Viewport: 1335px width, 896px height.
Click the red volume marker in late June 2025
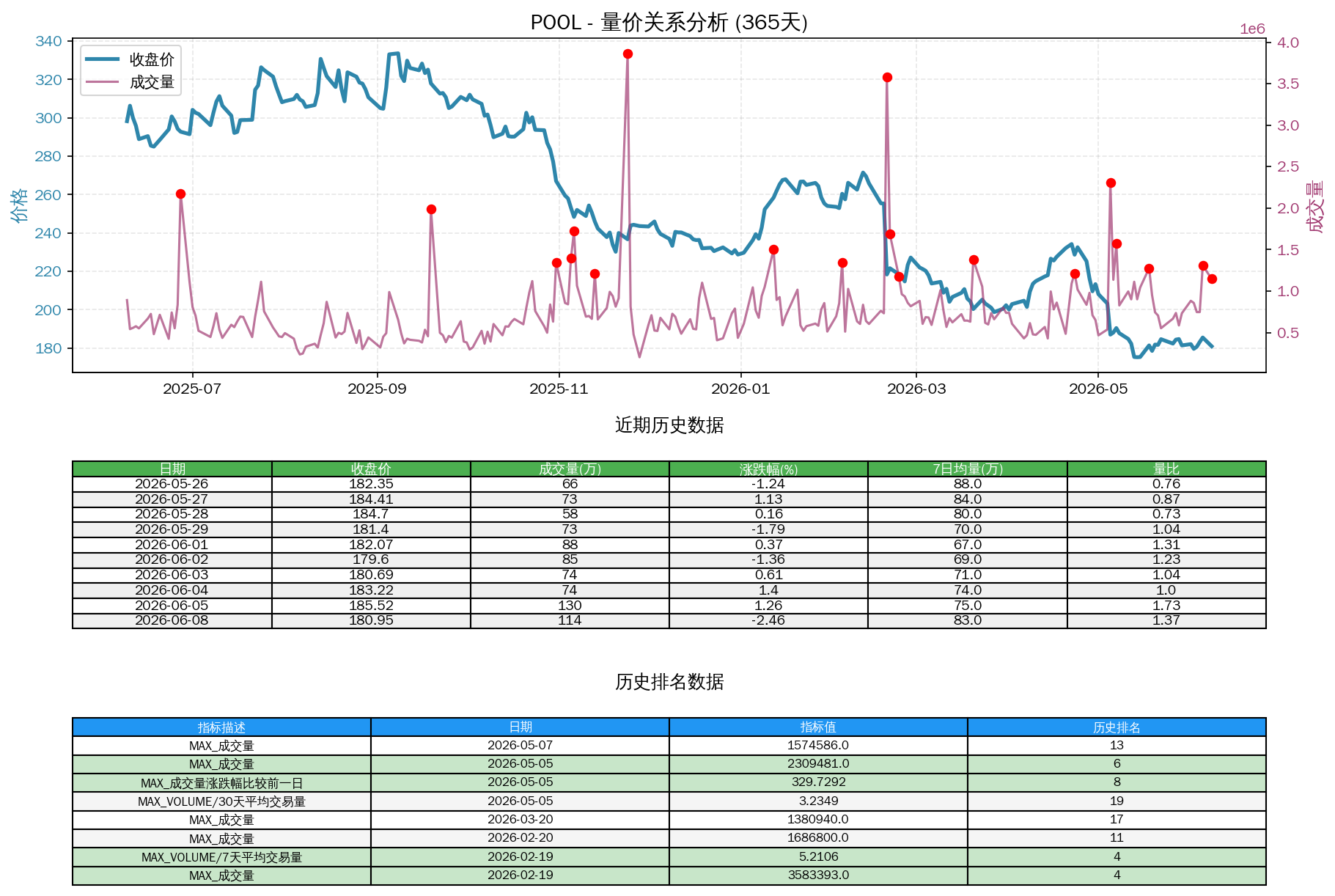coord(180,194)
